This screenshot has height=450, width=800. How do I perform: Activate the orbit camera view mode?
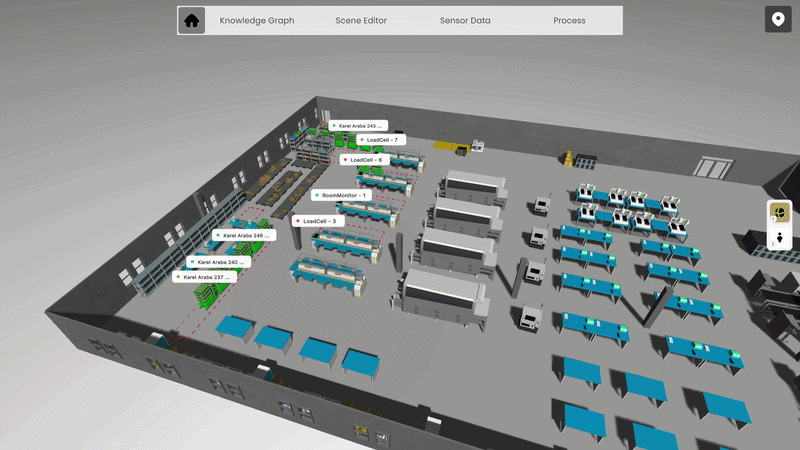(x=779, y=212)
